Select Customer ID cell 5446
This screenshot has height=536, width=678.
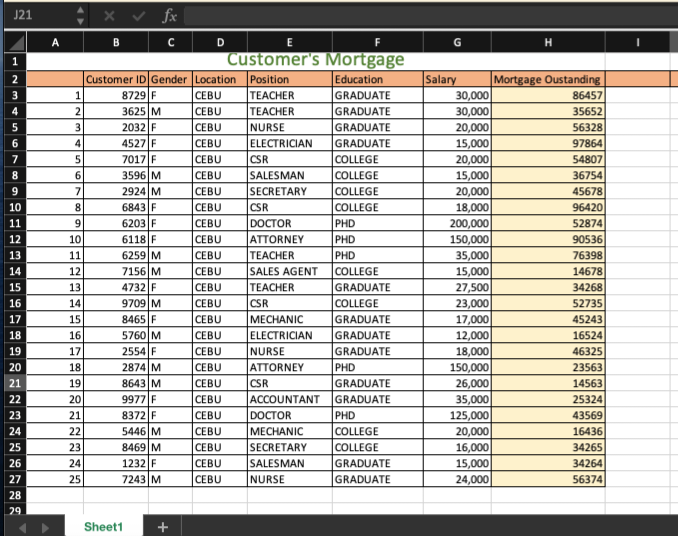(116, 431)
